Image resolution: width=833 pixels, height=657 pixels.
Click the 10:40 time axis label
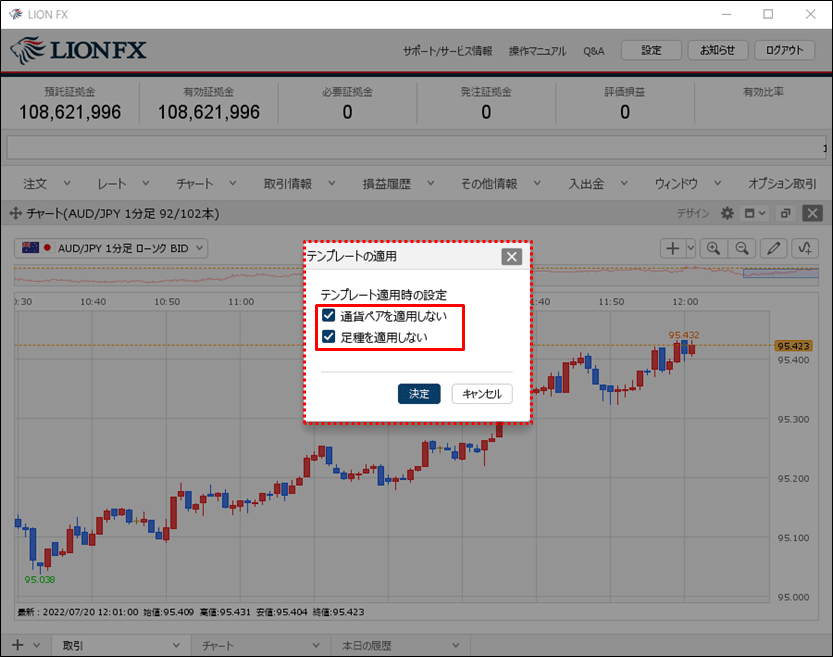pos(93,302)
